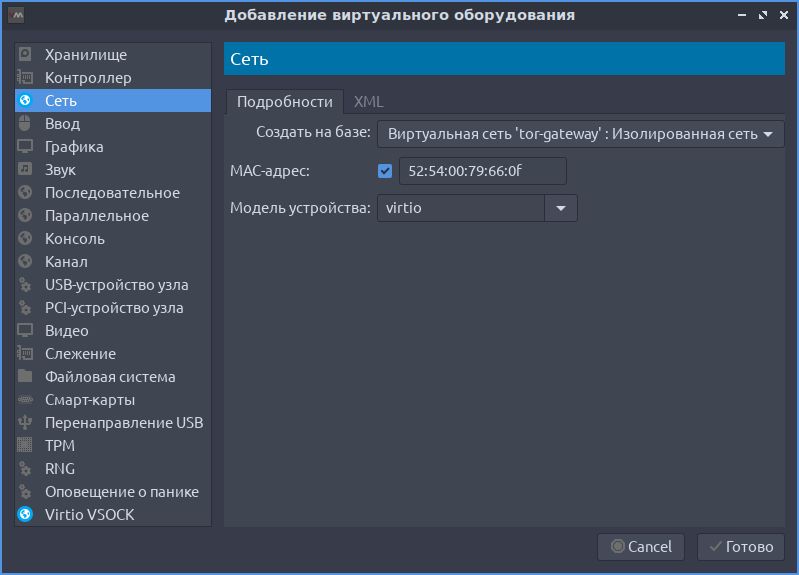Select USB-устройство узла entry
Viewport: 799px width, 575px height.
click(x=113, y=284)
